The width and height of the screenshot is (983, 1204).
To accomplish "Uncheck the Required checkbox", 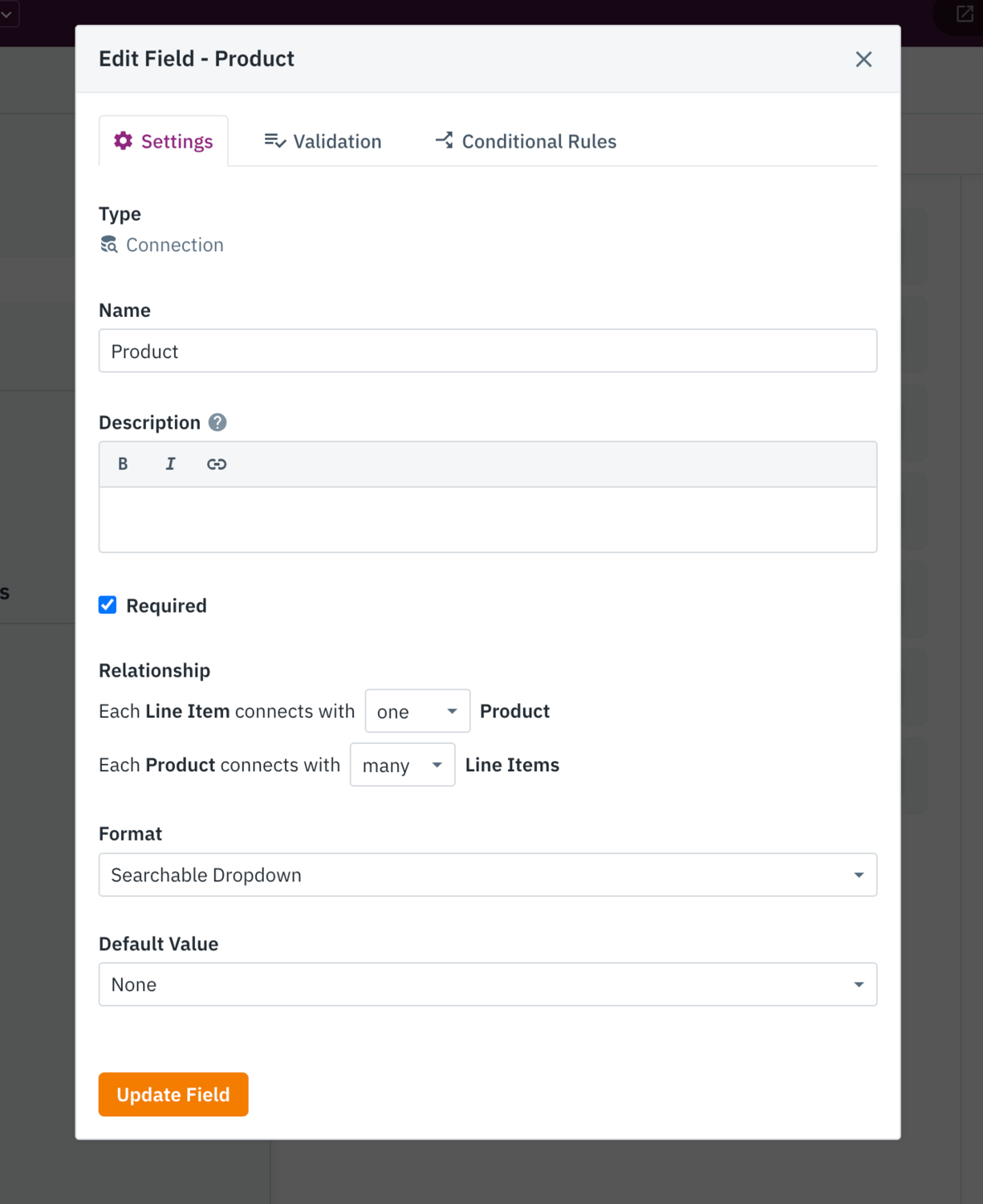I will tap(108, 605).
